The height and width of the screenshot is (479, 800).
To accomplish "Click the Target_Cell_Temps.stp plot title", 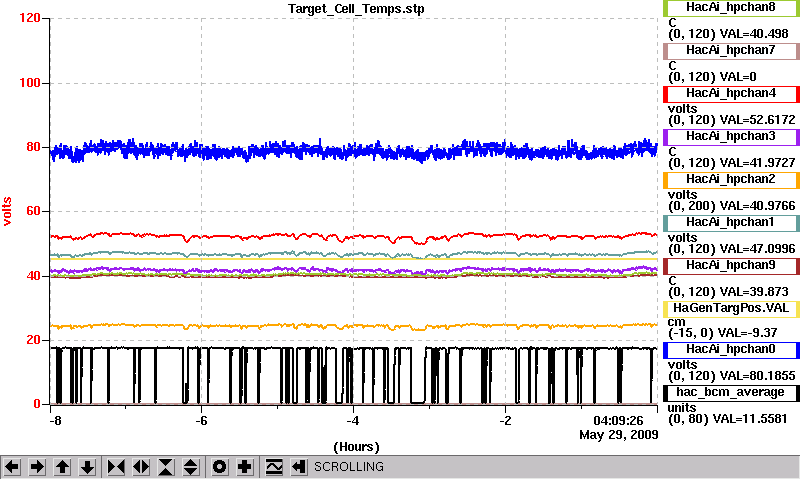I will point(356,9).
